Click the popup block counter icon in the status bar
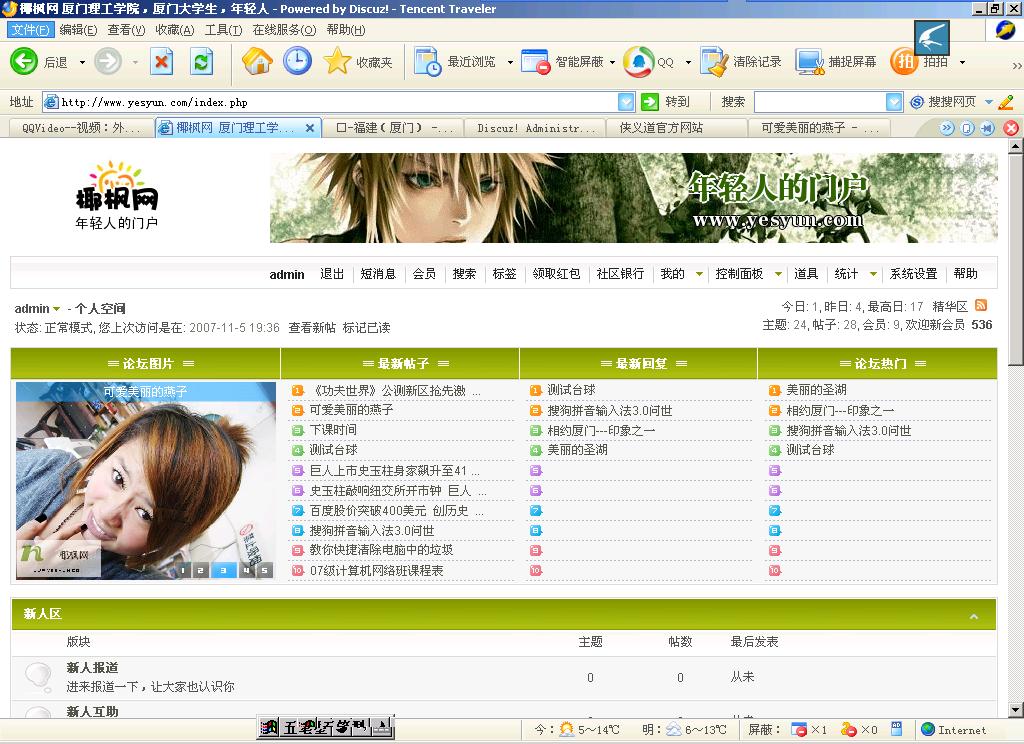The width and height of the screenshot is (1024, 744). point(799,730)
